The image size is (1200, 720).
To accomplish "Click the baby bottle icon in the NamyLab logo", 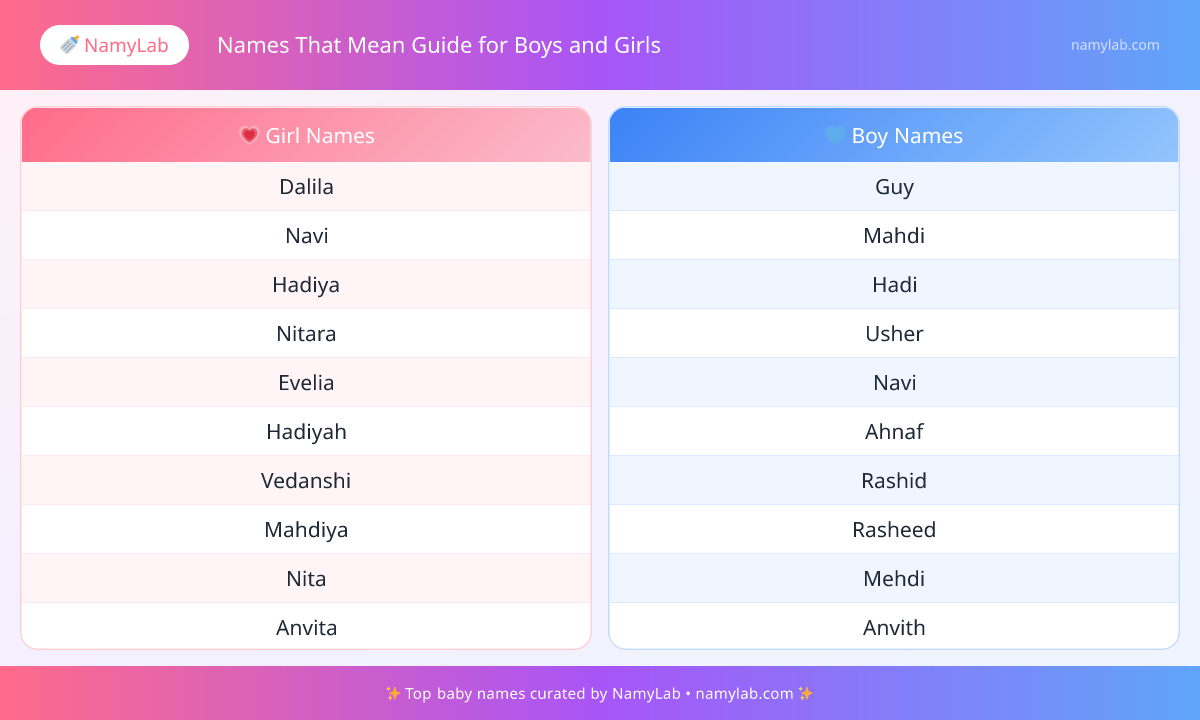I will [x=69, y=45].
